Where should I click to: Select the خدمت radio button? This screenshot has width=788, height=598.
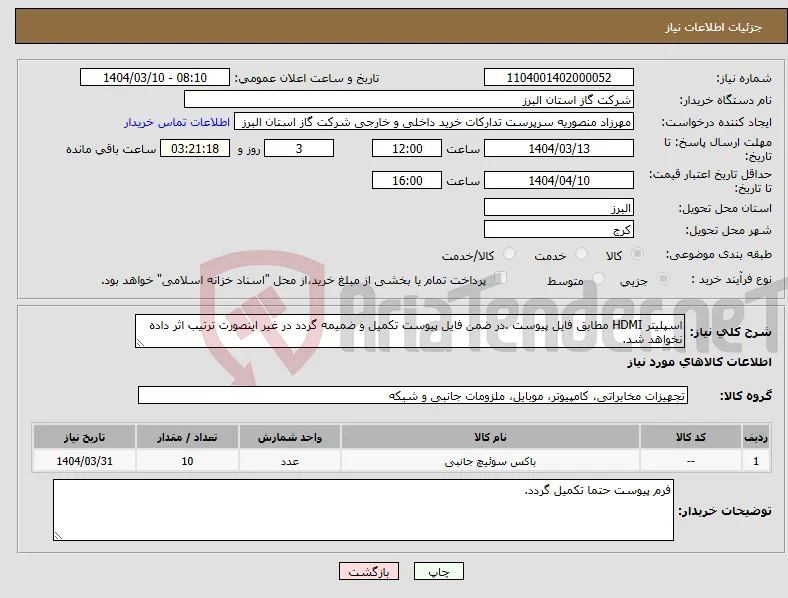pos(581,254)
